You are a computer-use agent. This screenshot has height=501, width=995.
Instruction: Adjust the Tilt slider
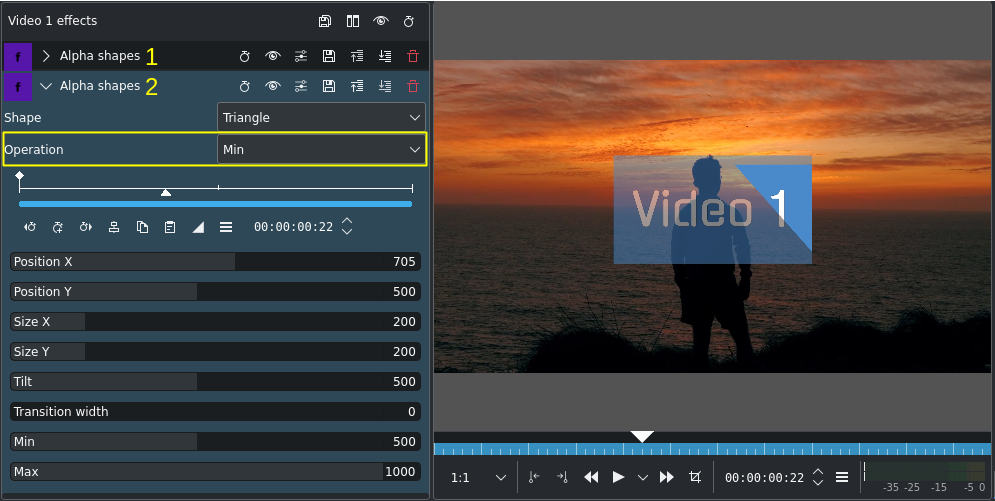point(215,381)
